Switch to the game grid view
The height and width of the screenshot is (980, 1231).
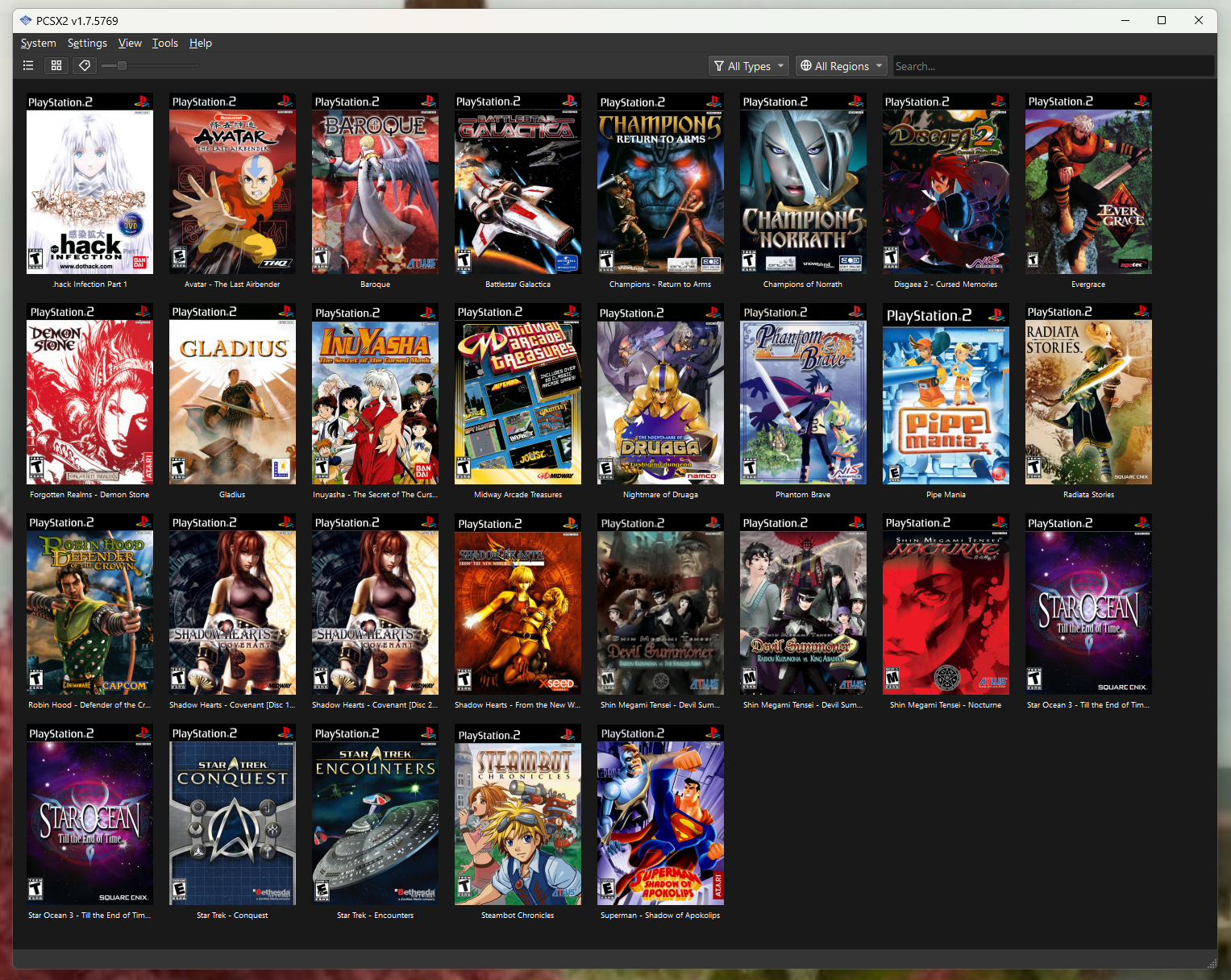click(56, 65)
